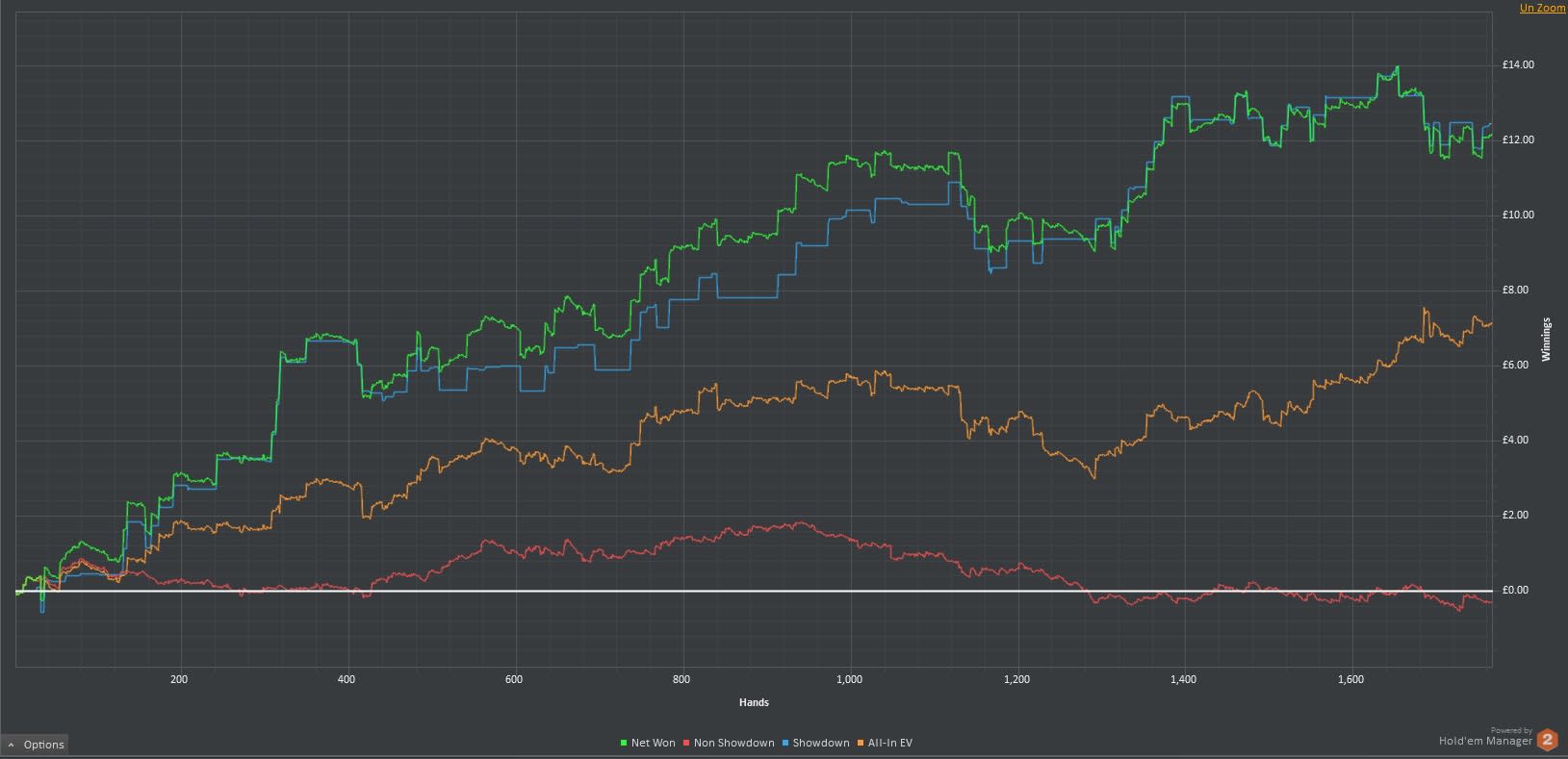This screenshot has height=759, width=1568.
Task: Select the All-In EV legend label
Action: click(x=890, y=743)
